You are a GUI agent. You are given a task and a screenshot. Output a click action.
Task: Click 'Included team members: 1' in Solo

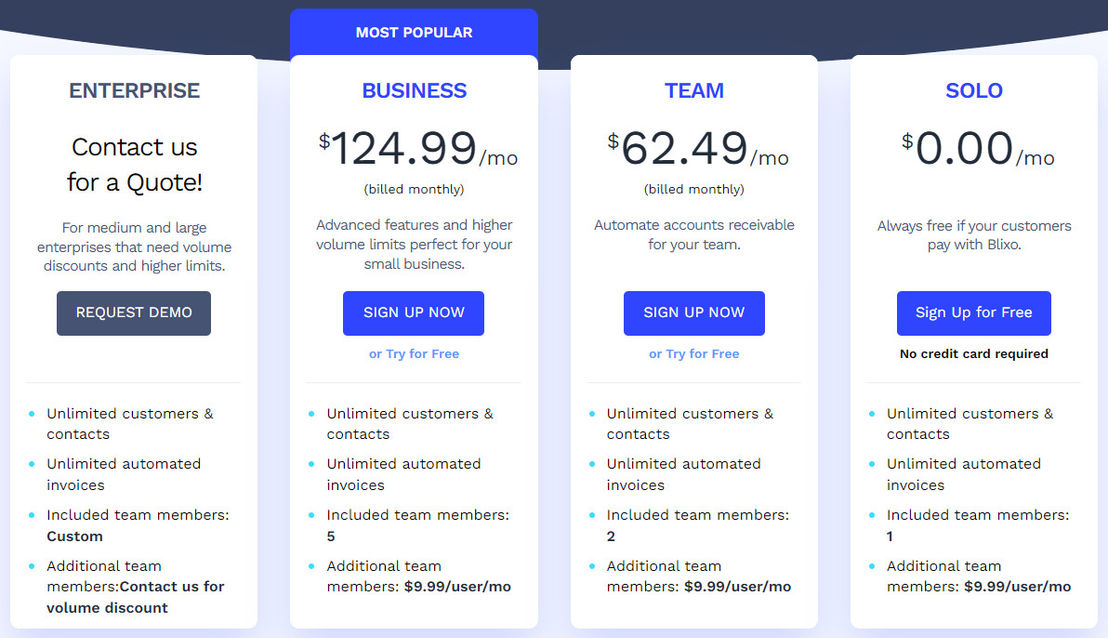click(x=978, y=525)
